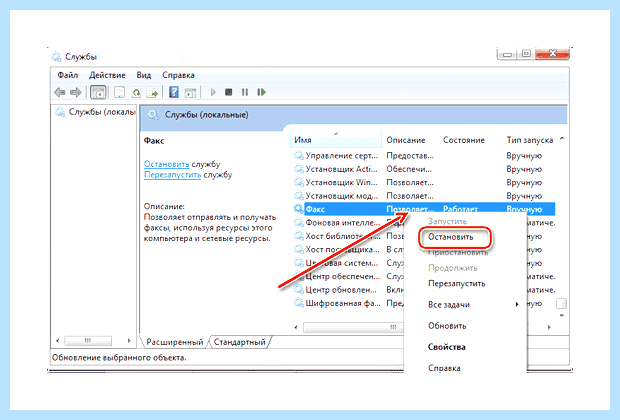Click the Факс service gear icon
620x420 pixels.
tap(298, 209)
